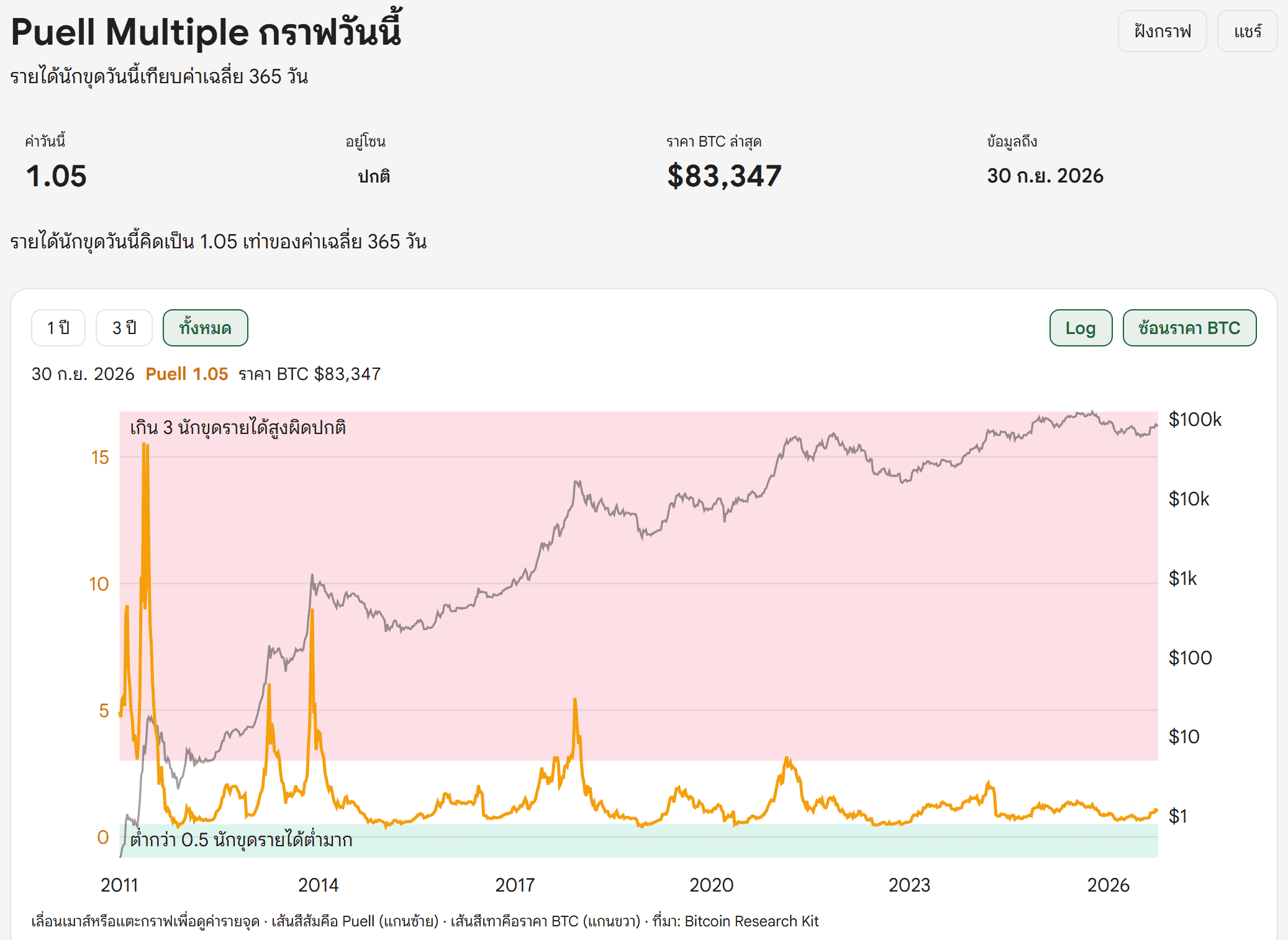Click the ฝังกราฟ embed button
The image size is (1288, 940).
click(1162, 31)
